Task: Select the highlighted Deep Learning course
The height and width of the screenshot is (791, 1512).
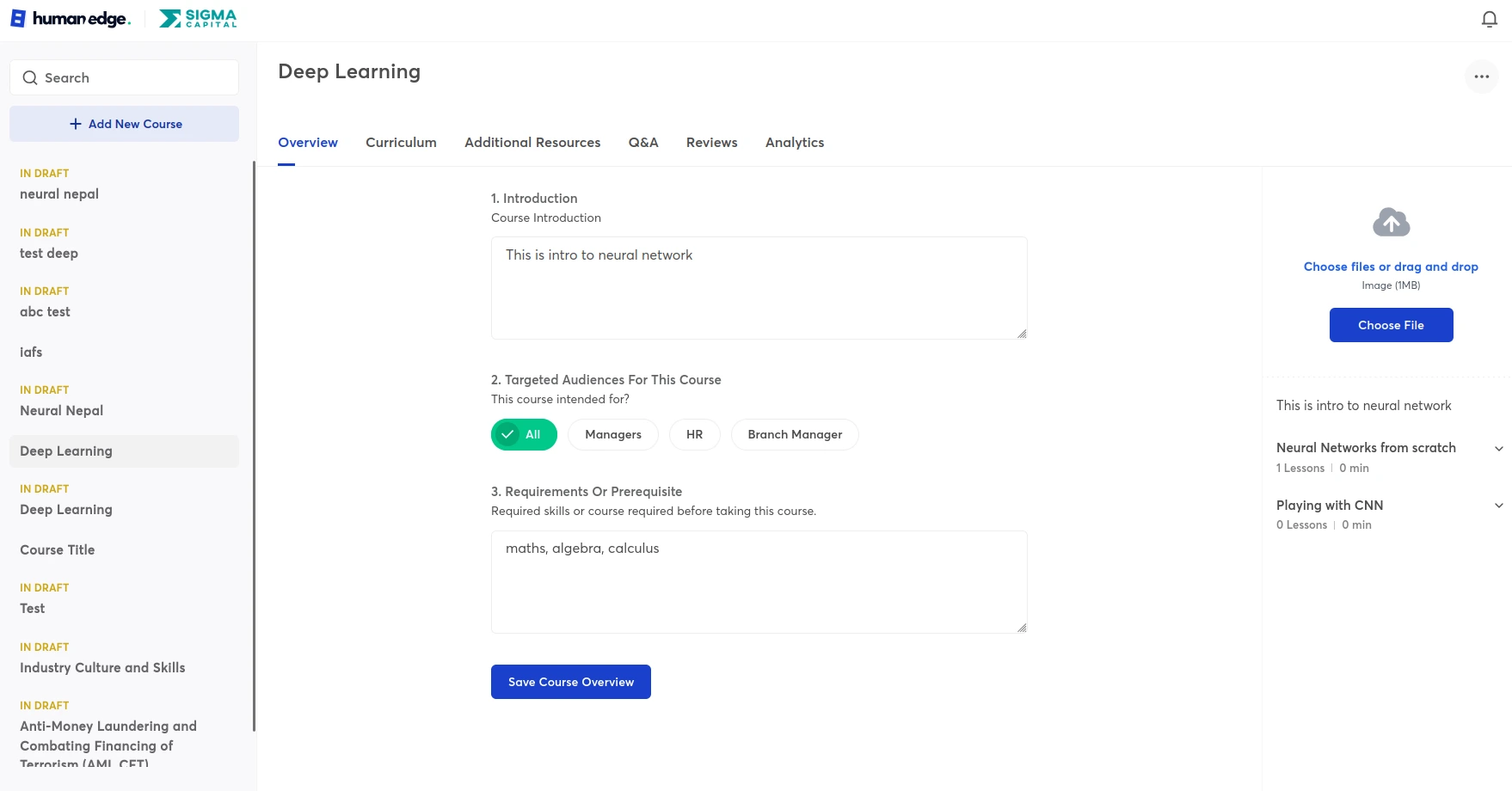Action: tap(124, 451)
